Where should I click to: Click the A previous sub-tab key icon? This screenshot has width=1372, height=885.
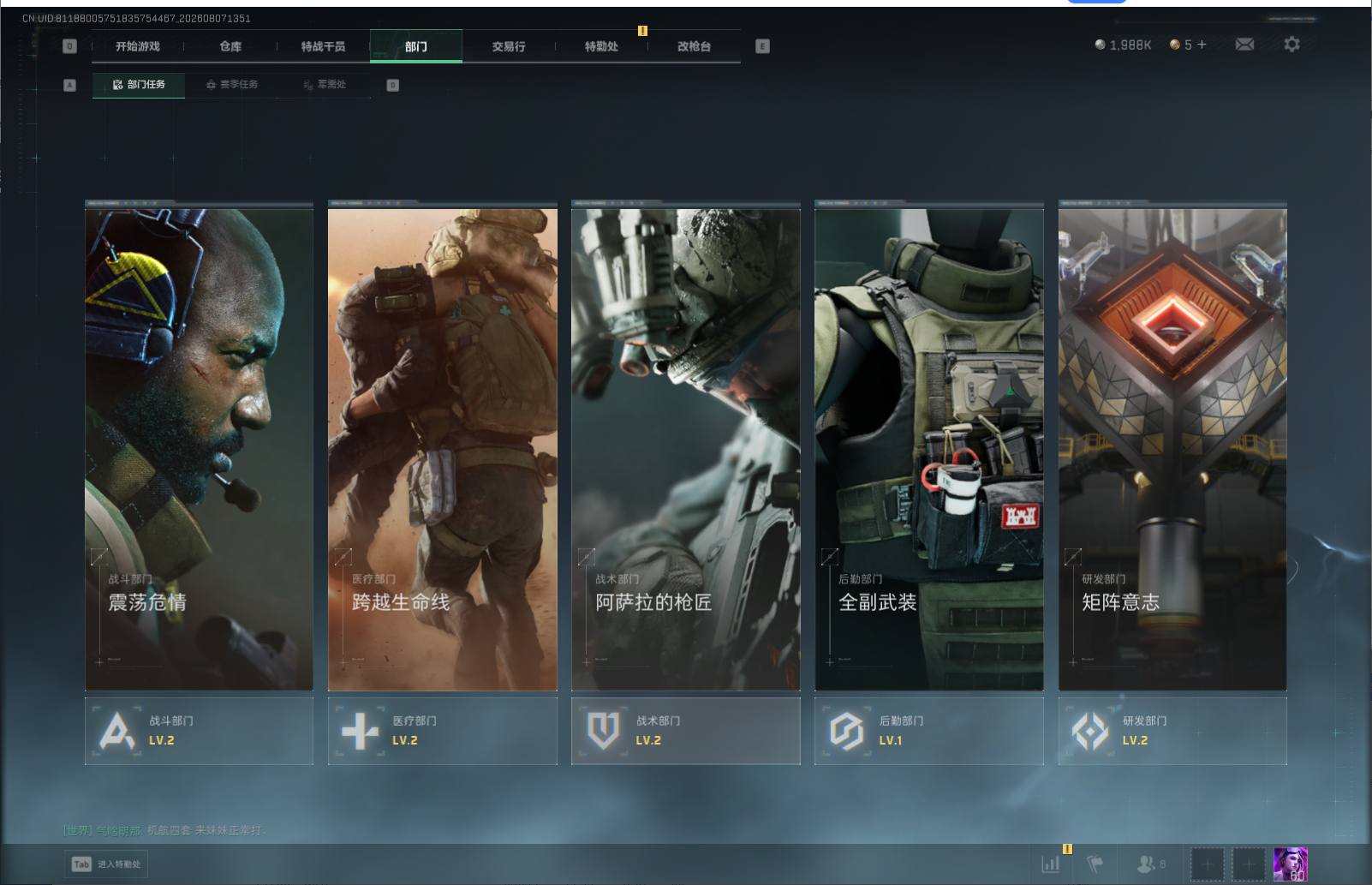[70, 85]
